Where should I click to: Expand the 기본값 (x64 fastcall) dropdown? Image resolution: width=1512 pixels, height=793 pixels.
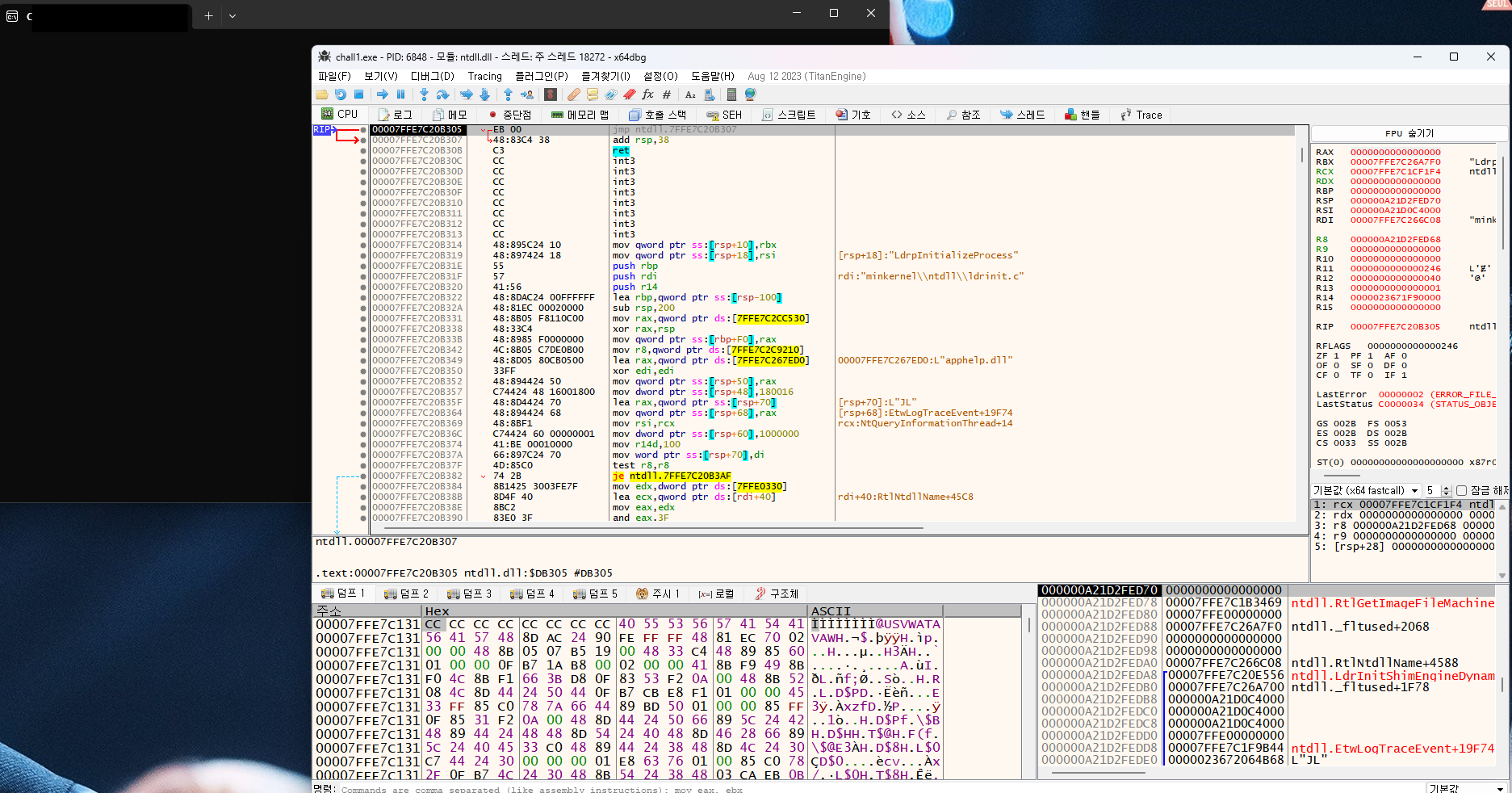[1365, 490]
